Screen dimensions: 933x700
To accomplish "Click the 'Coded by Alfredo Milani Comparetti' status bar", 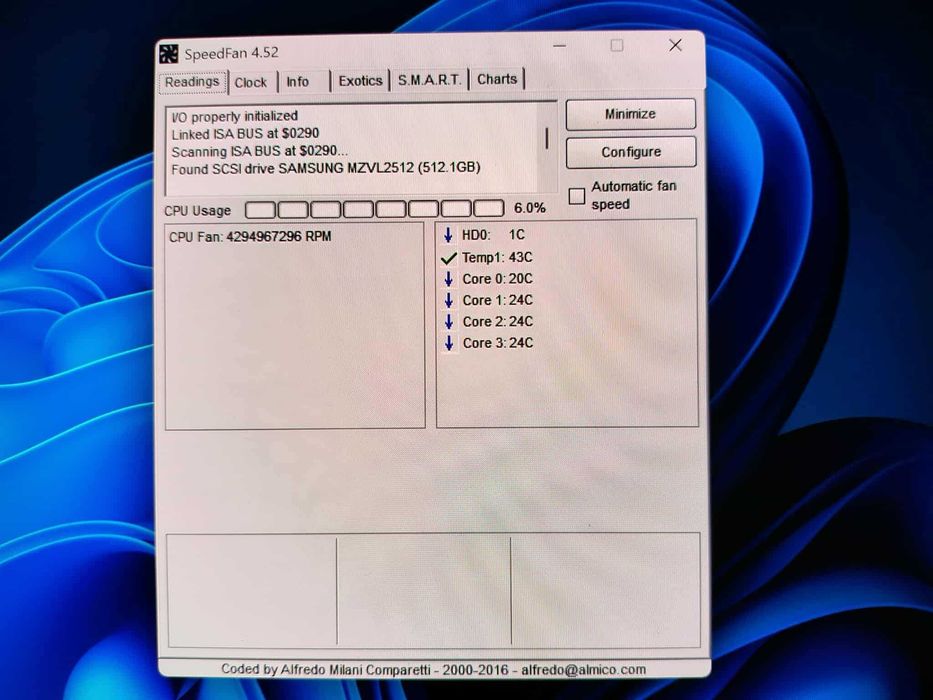I will coord(434,670).
